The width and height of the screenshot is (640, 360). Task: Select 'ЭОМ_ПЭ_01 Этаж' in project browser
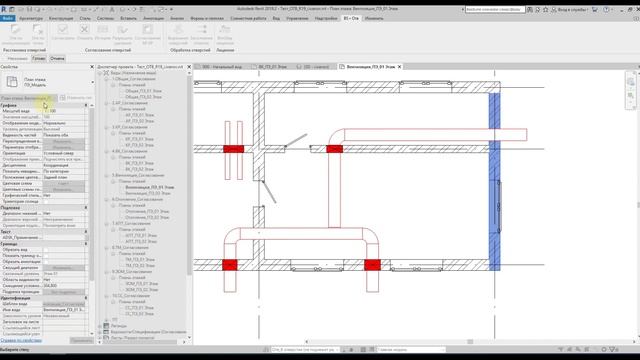click(x=142, y=284)
